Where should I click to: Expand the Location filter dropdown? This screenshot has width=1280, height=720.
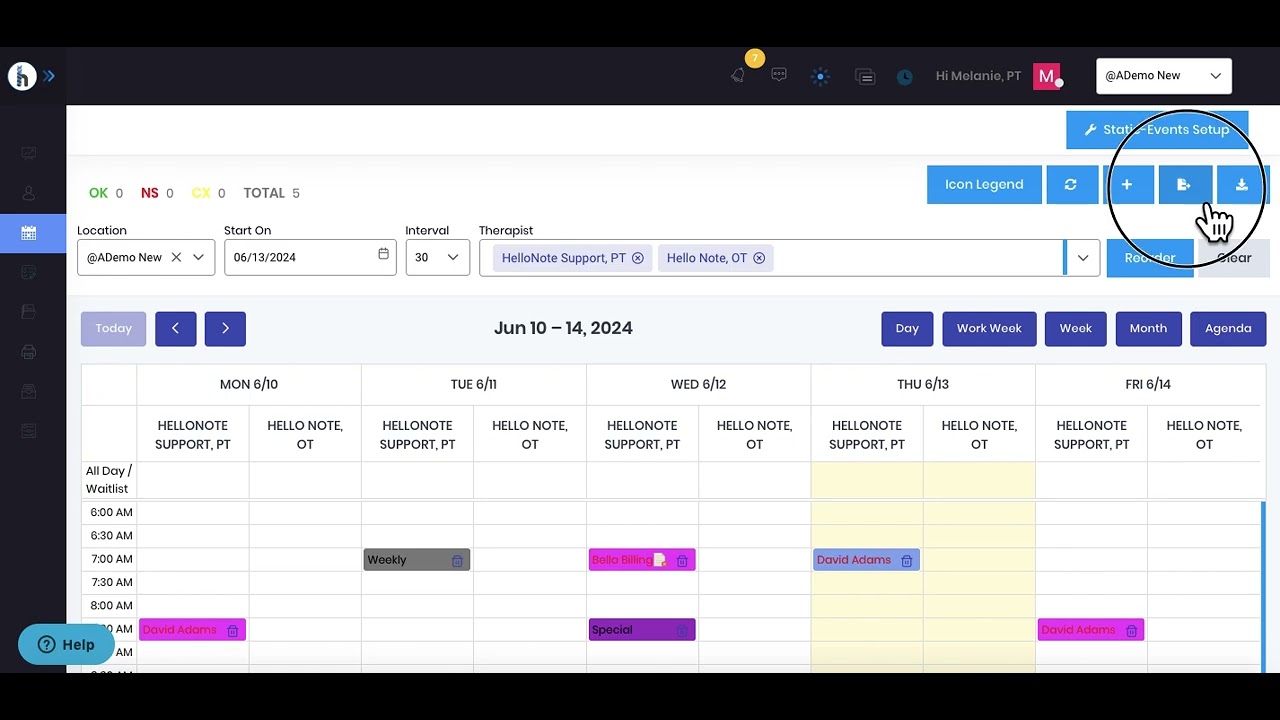pos(198,258)
